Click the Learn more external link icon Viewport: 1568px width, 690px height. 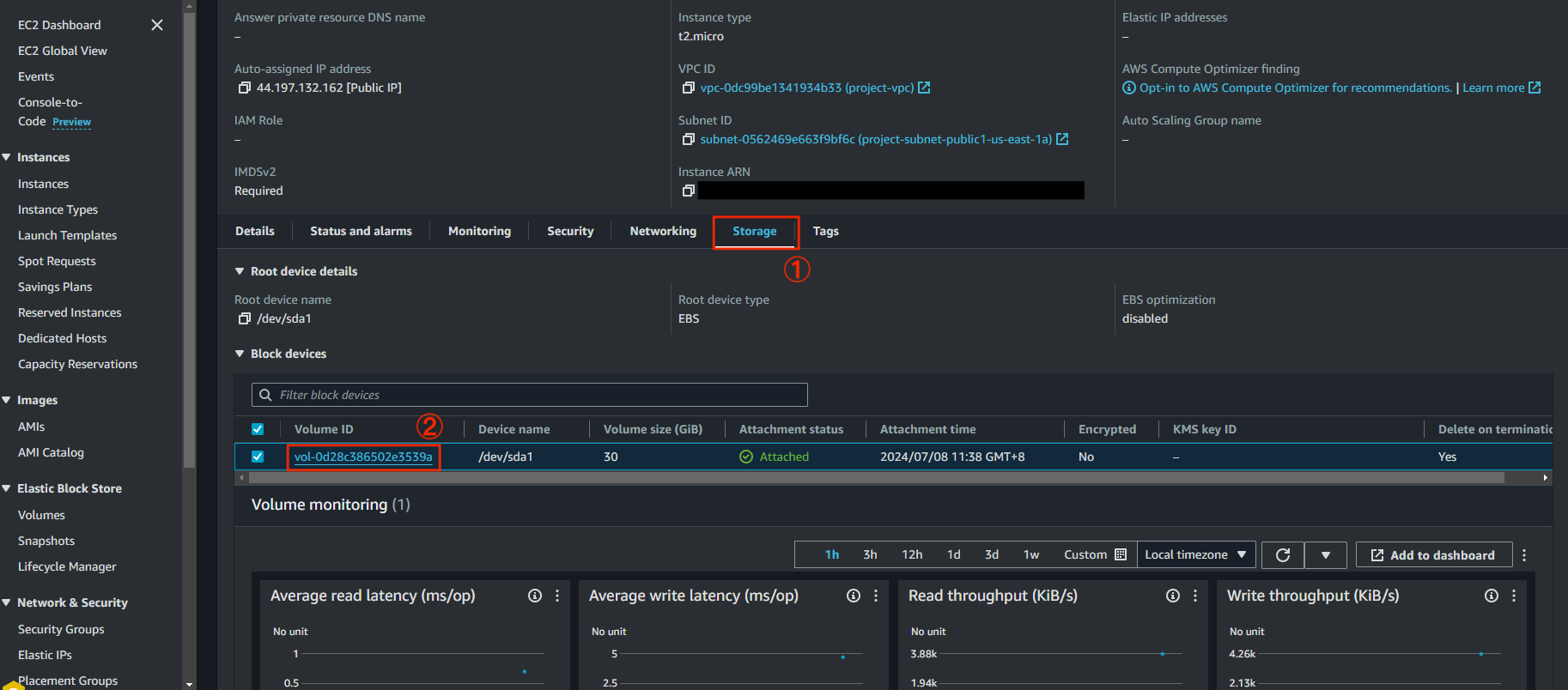click(1535, 88)
